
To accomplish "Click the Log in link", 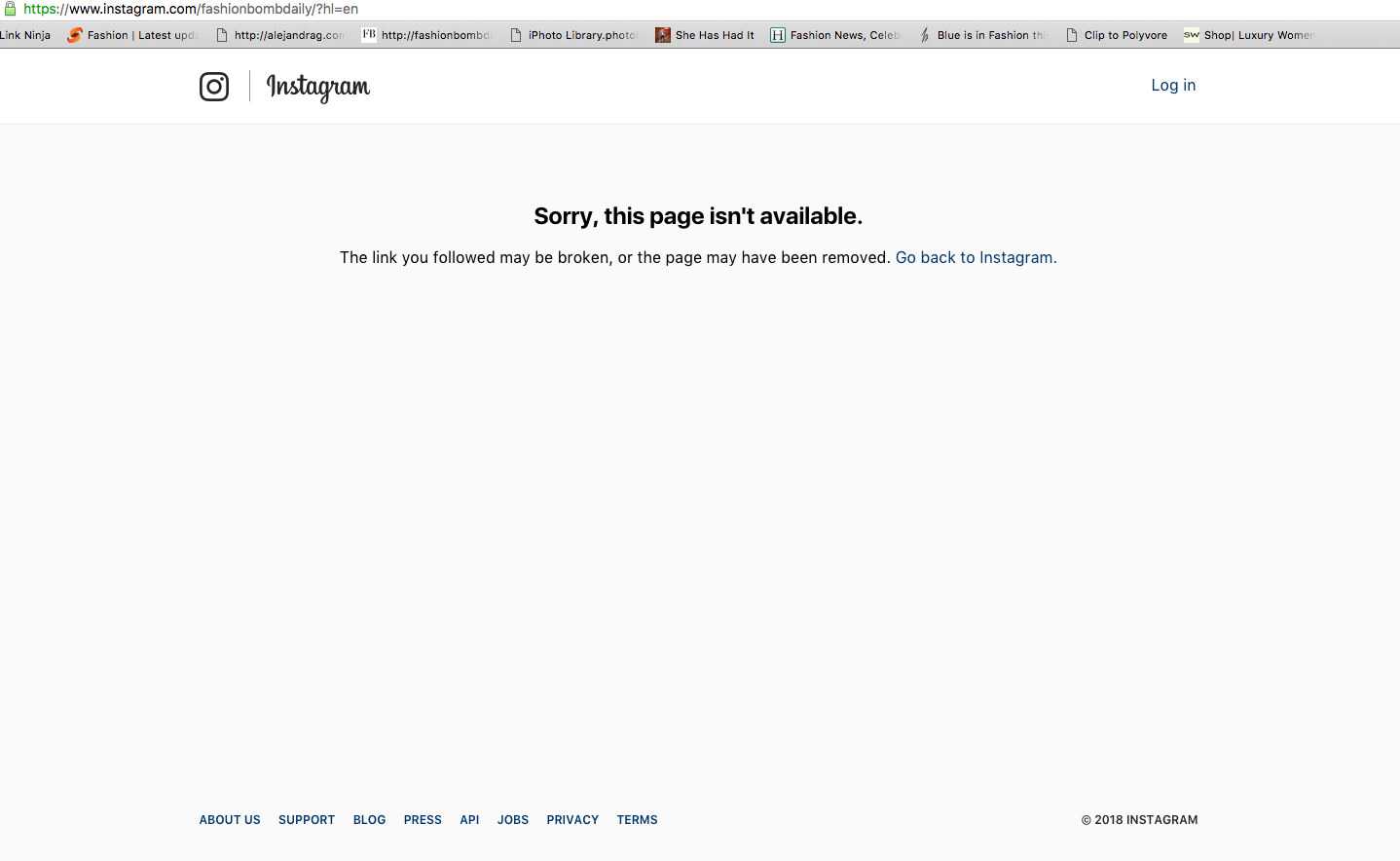I will coord(1173,86).
